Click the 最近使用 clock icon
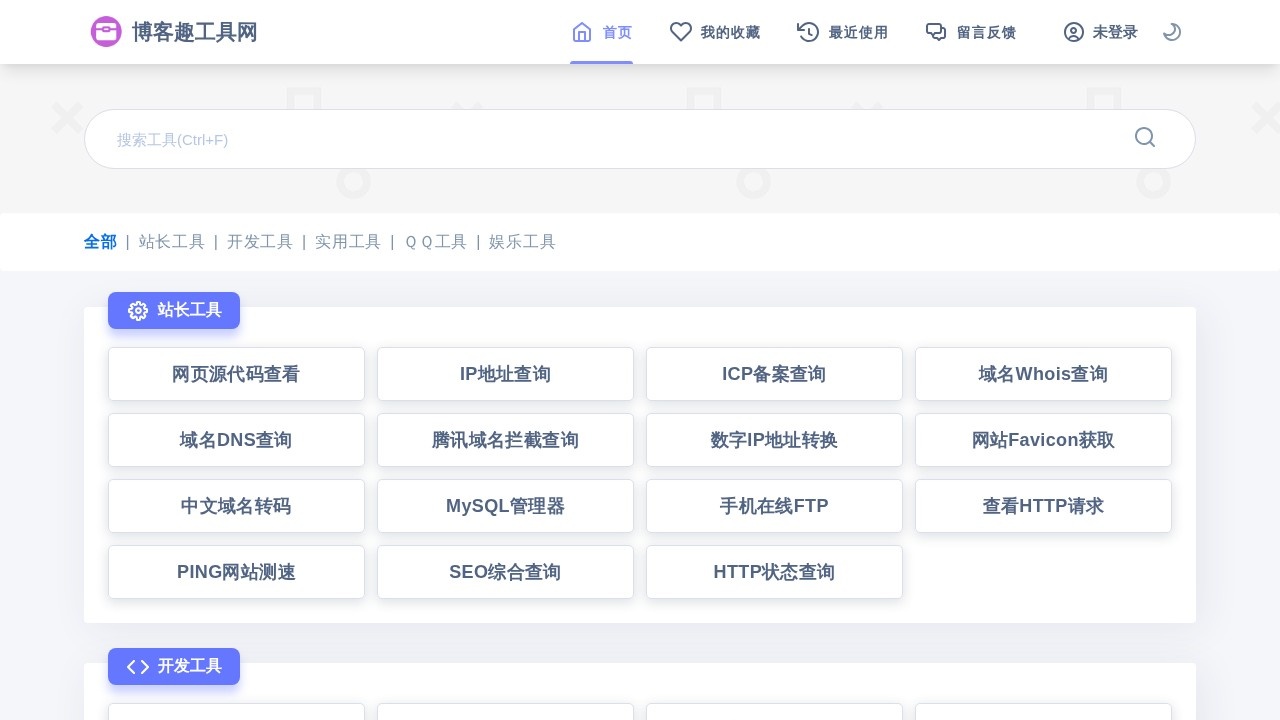Viewport: 1280px width, 720px height. point(808,32)
